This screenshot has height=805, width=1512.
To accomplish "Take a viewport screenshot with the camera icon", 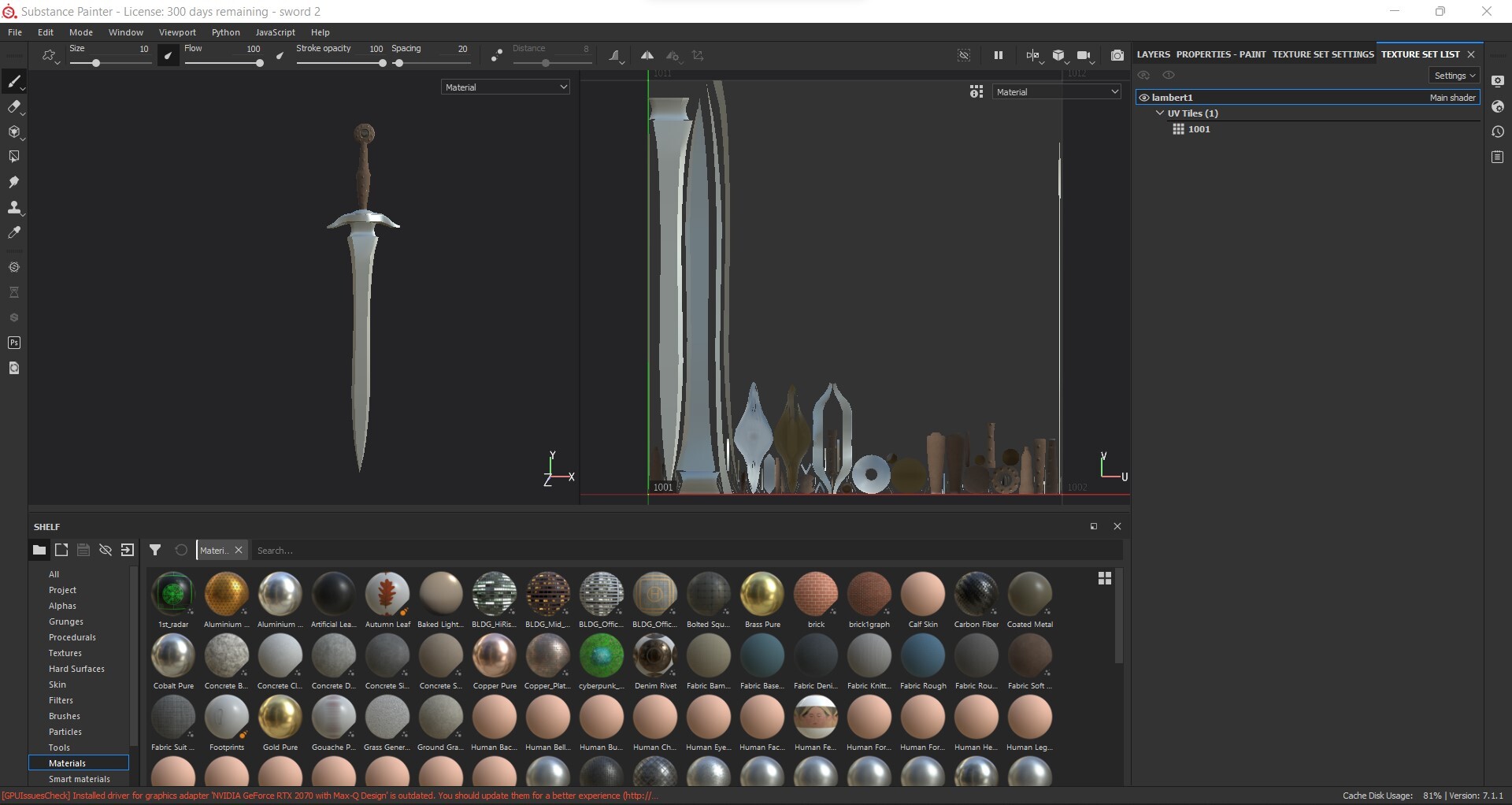I will 1117,55.
